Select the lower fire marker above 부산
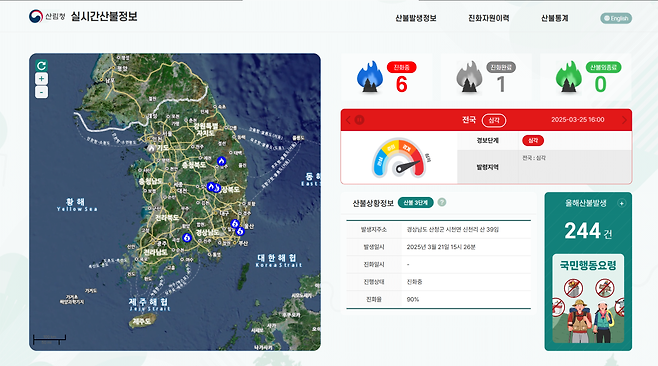Viewport: 658px width, 366px height. pos(240,231)
